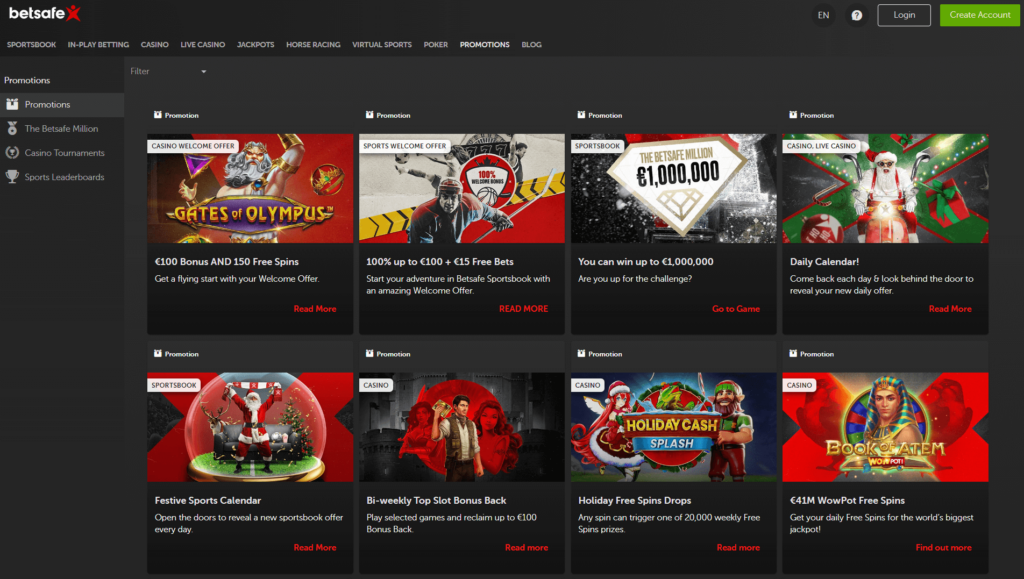Click the €1,000,000 Betsafe Million banner
This screenshot has width=1024, height=579.
coord(673,188)
